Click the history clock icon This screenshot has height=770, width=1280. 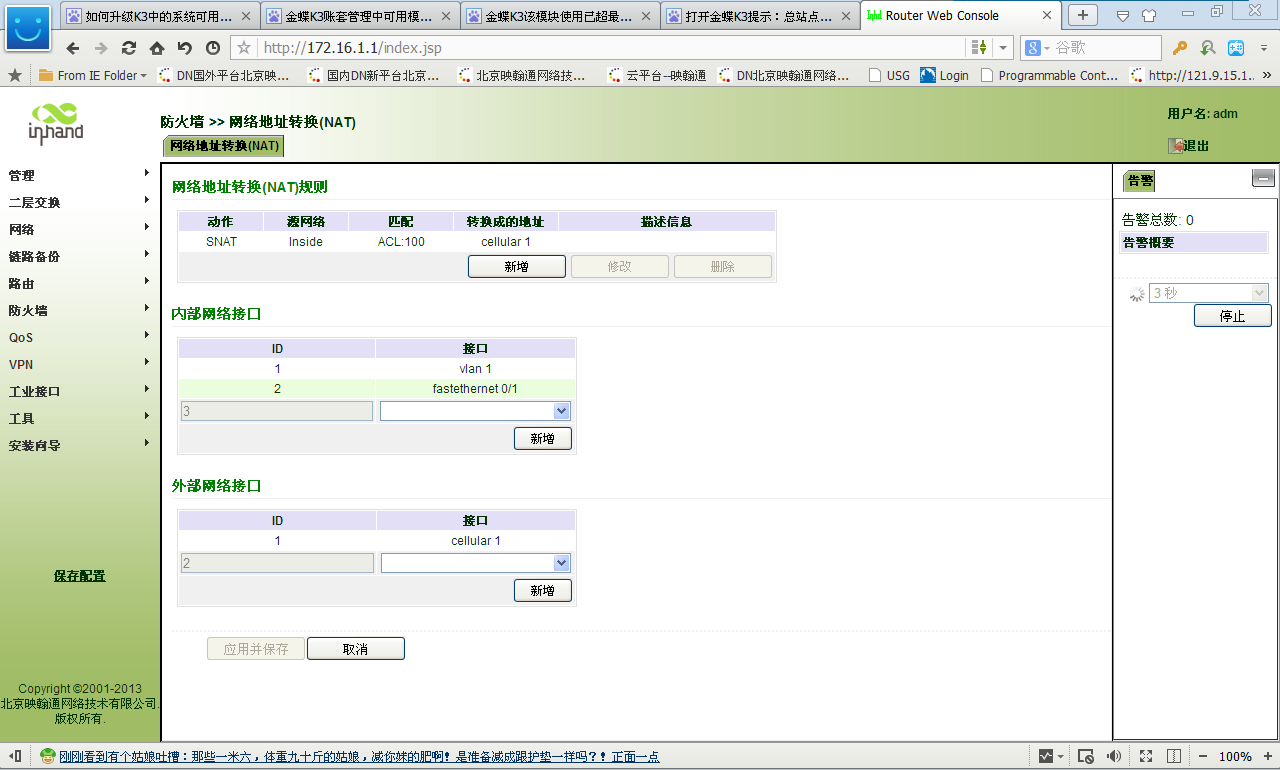tap(213, 48)
